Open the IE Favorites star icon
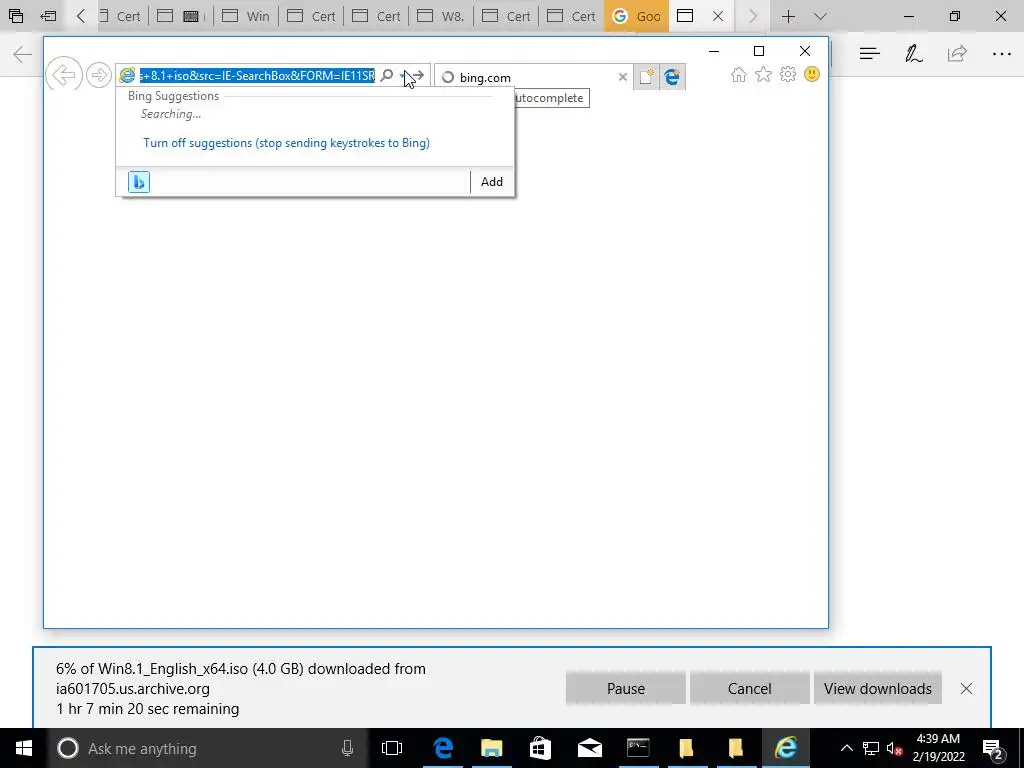The height and width of the screenshot is (768, 1024). pos(763,74)
